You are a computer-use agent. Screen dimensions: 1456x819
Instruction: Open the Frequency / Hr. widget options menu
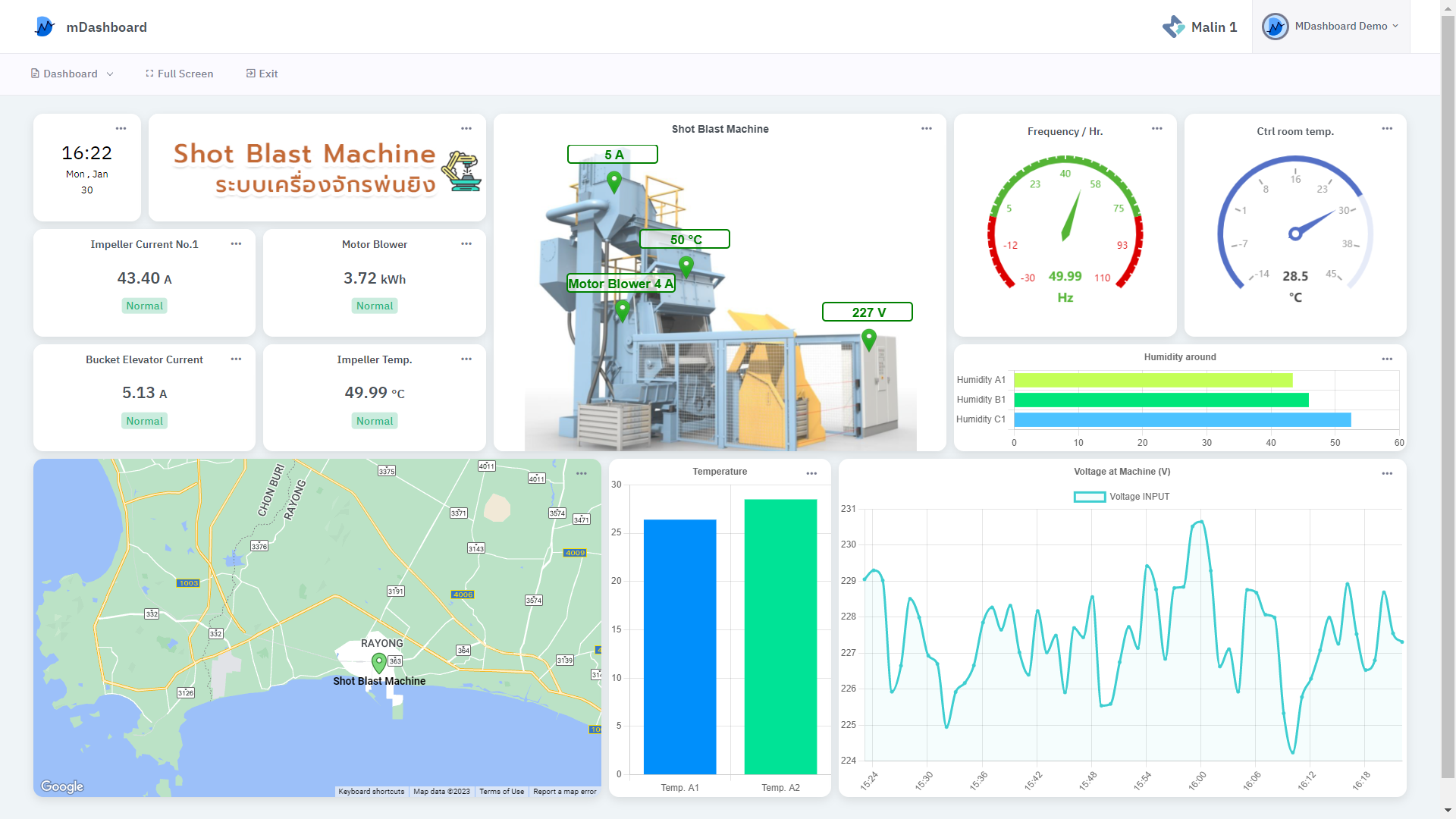pyautogui.click(x=1156, y=128)
